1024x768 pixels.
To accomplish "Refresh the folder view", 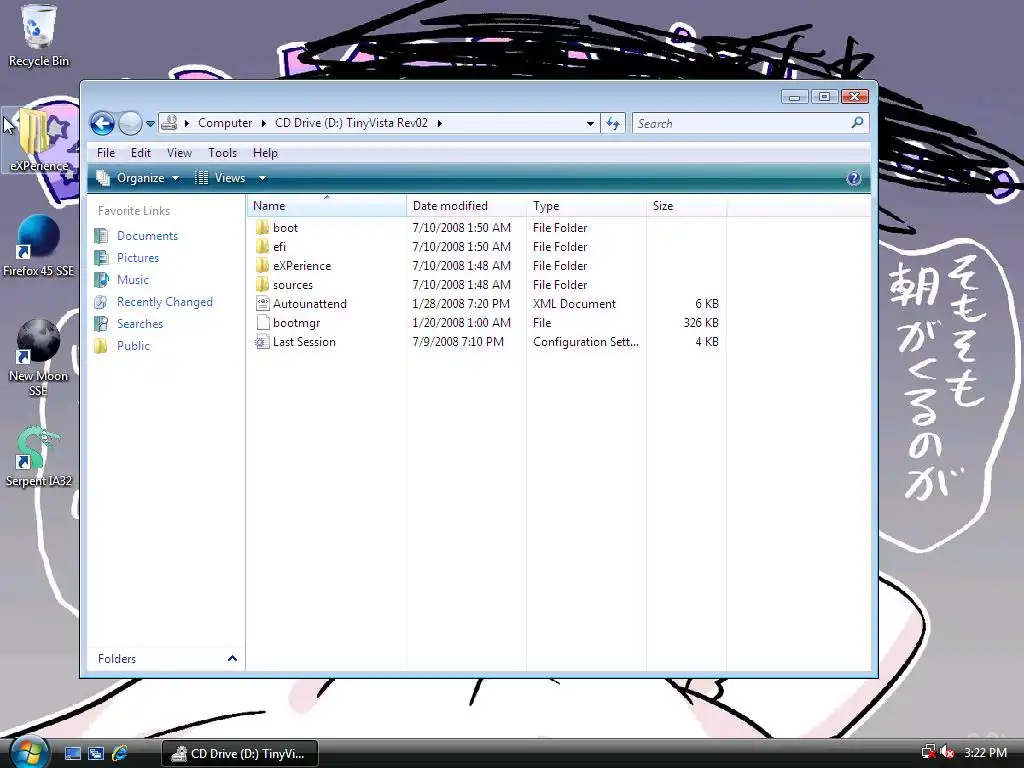I will [613, 123].
